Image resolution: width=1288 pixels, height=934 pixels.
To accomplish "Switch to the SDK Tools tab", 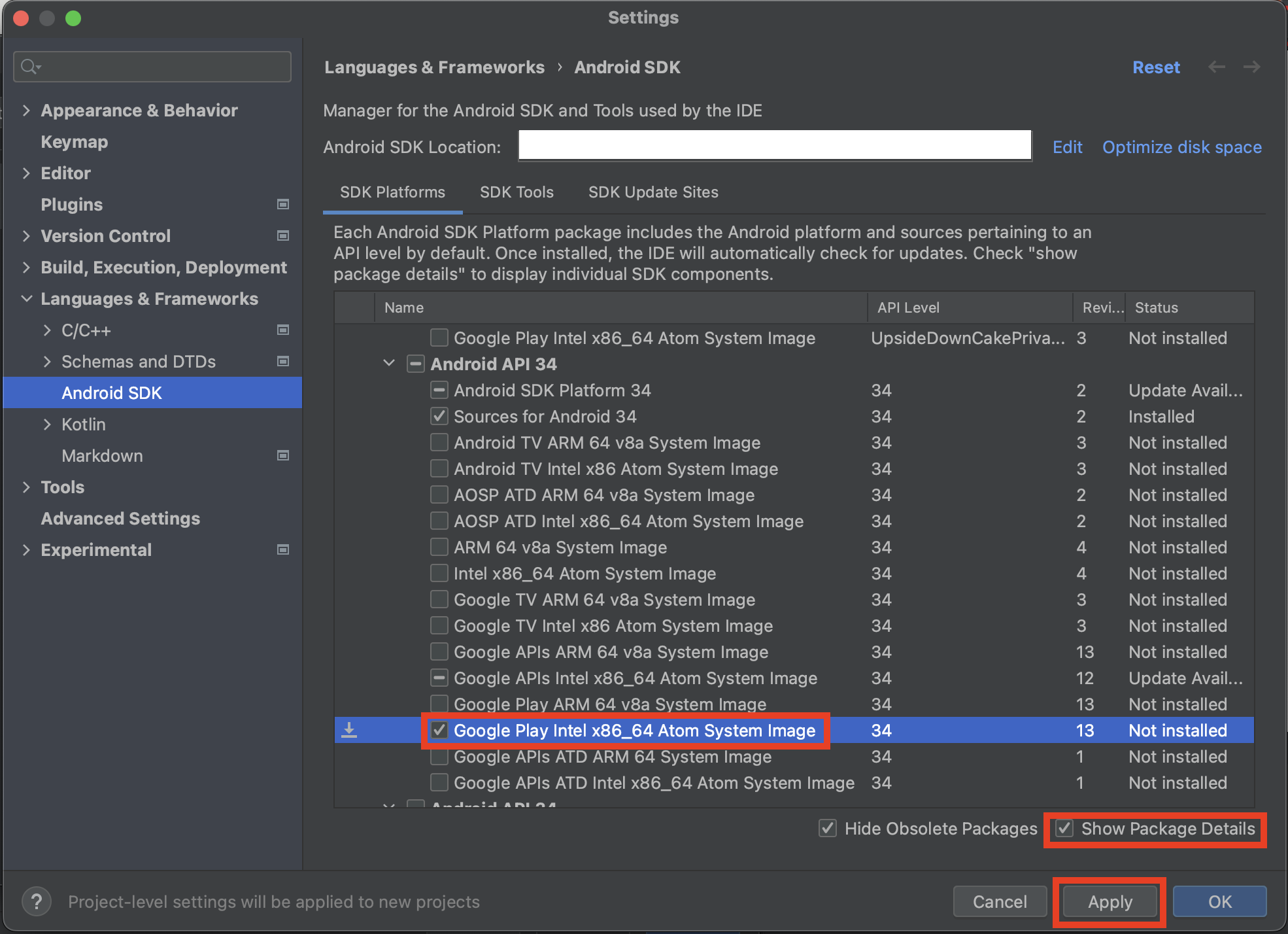I will click(x=517, y=192).
